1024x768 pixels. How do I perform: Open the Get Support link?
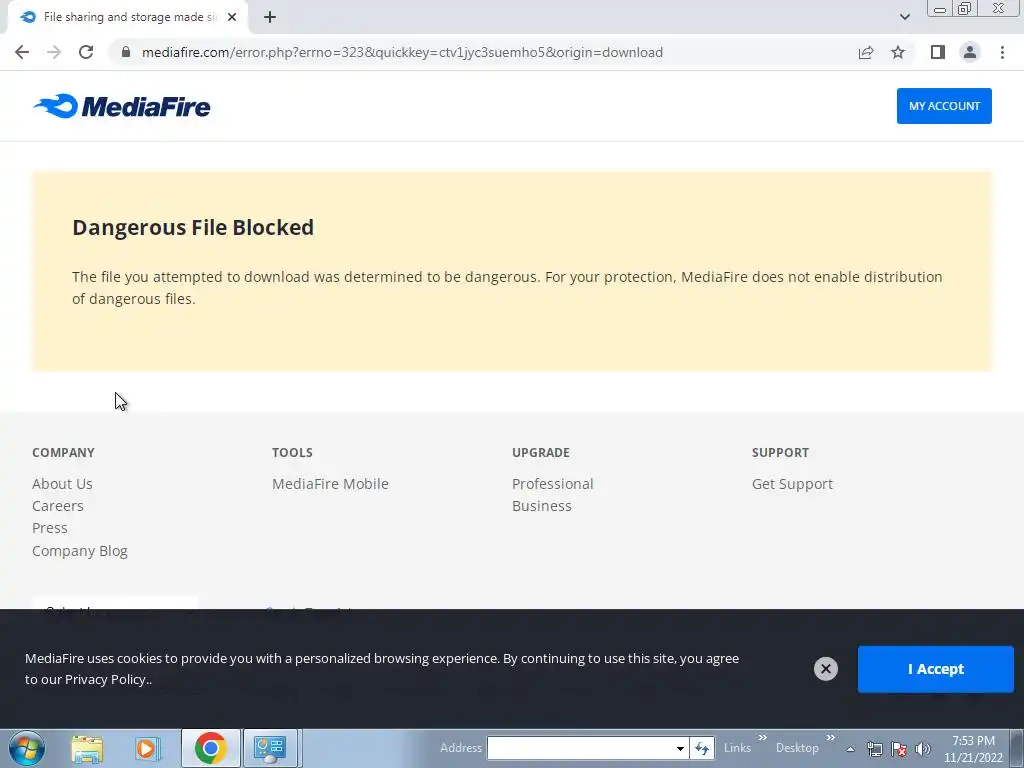click(792, 484)
